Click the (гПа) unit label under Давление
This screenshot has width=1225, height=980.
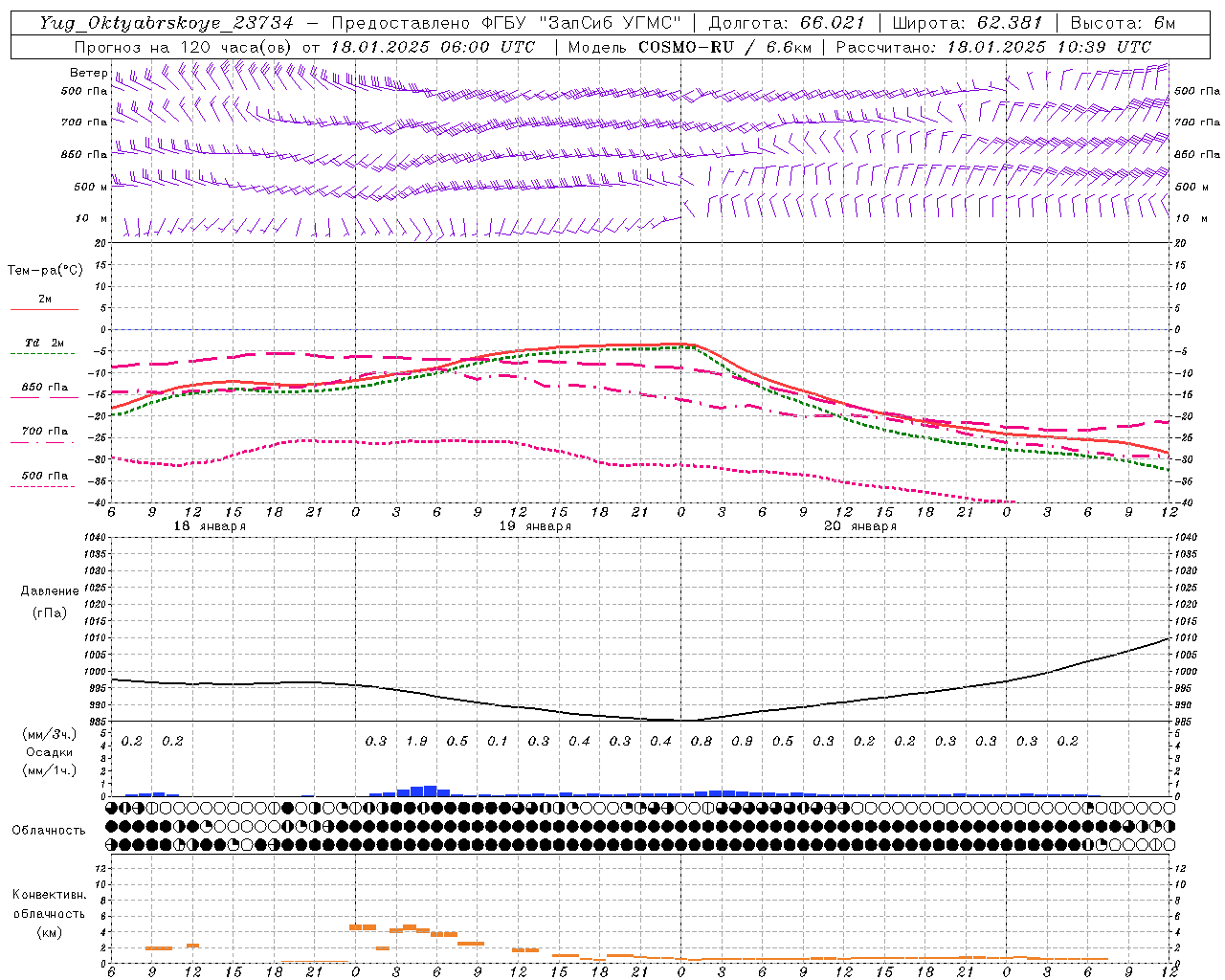(x=50, y=612)
